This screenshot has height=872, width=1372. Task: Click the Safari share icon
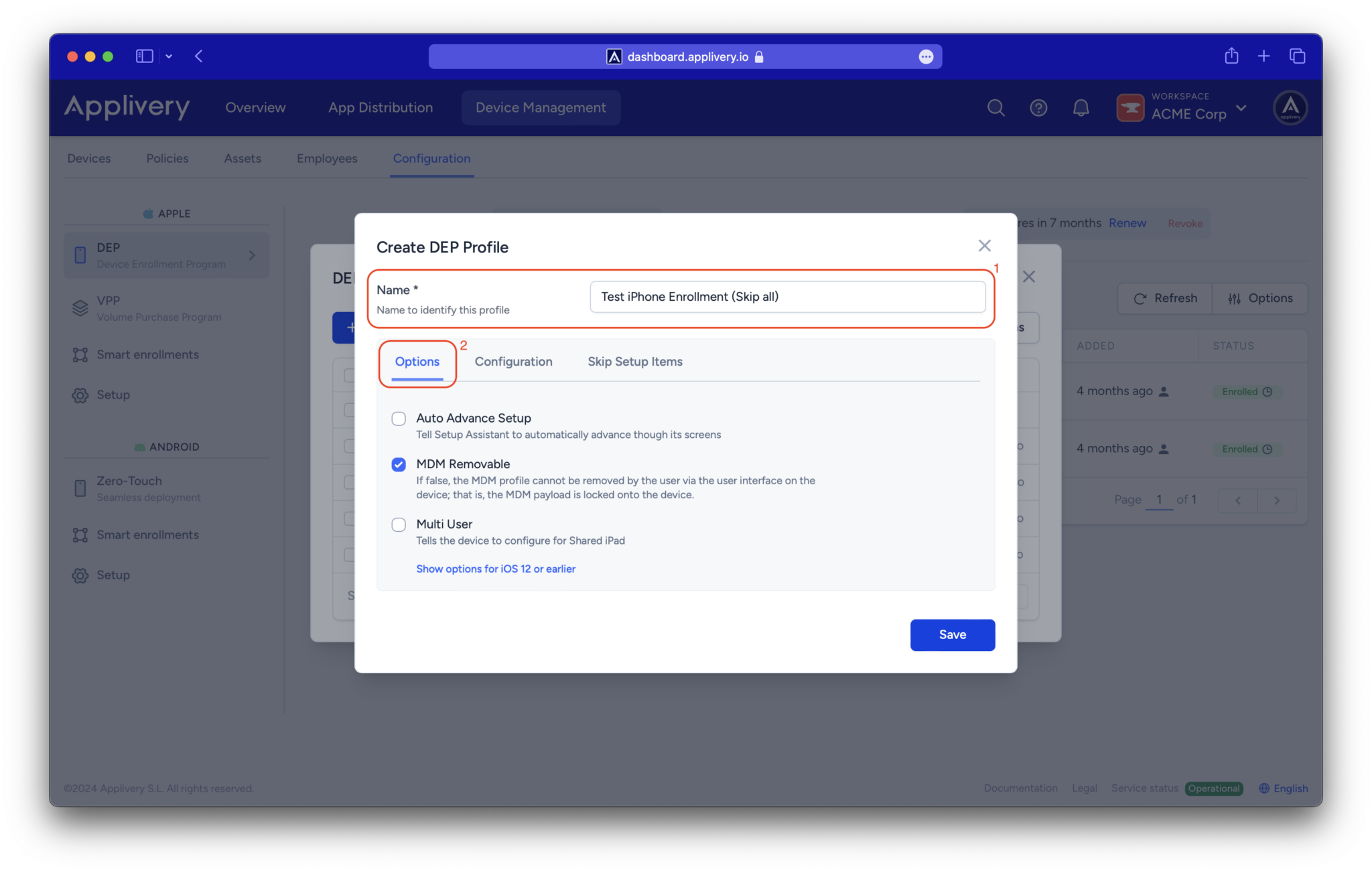(1231, 56)
